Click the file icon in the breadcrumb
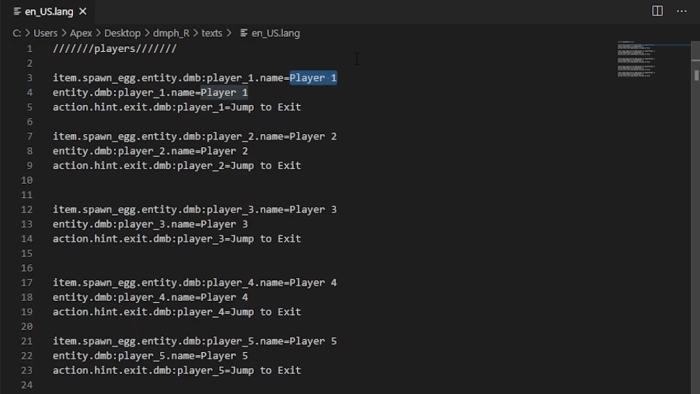This screenshot has height=394, width=700. (244, 33)
